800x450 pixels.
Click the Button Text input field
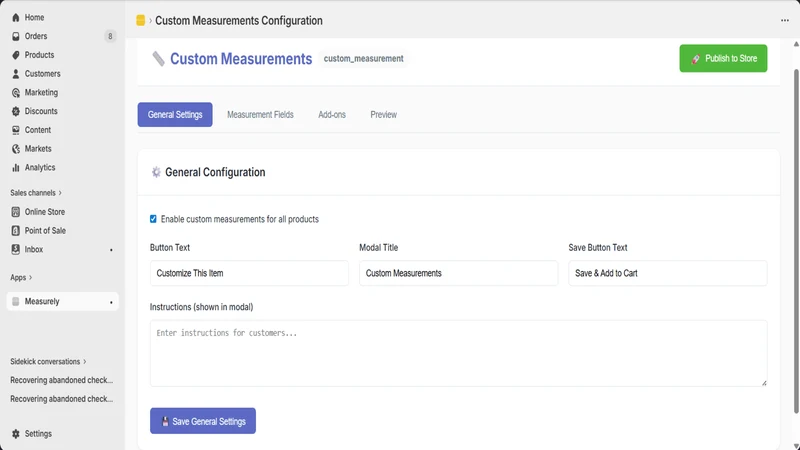(249, 273)
